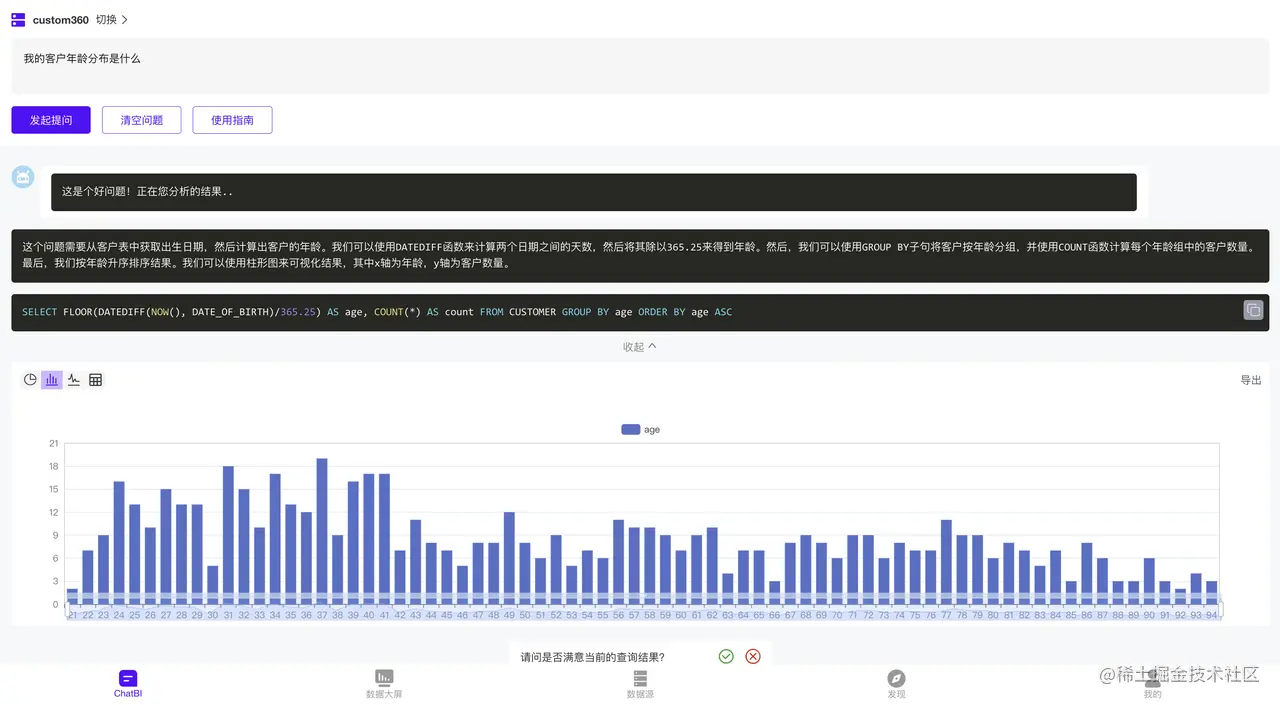This screenshot has width=1280, height=705.
Task: Click the bar for age 49
Action: [x=509, y=558]
